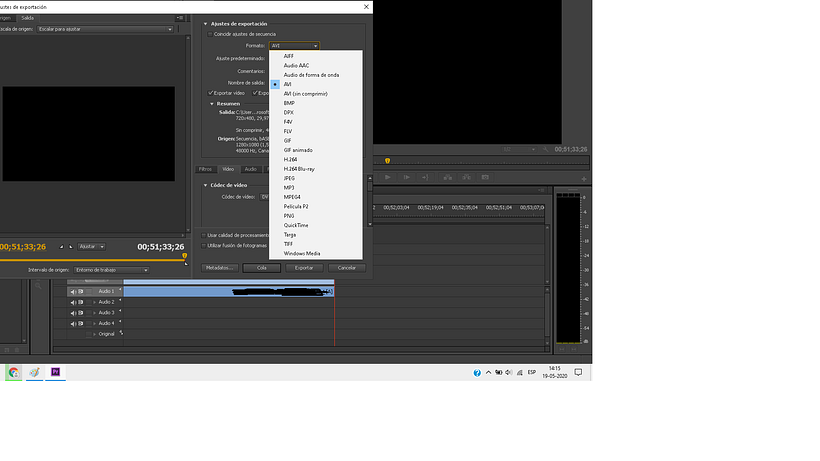The width and height of the screenshot is (820, 461).
Task: Switch to the Audio export tab
Action: [250, 169]
